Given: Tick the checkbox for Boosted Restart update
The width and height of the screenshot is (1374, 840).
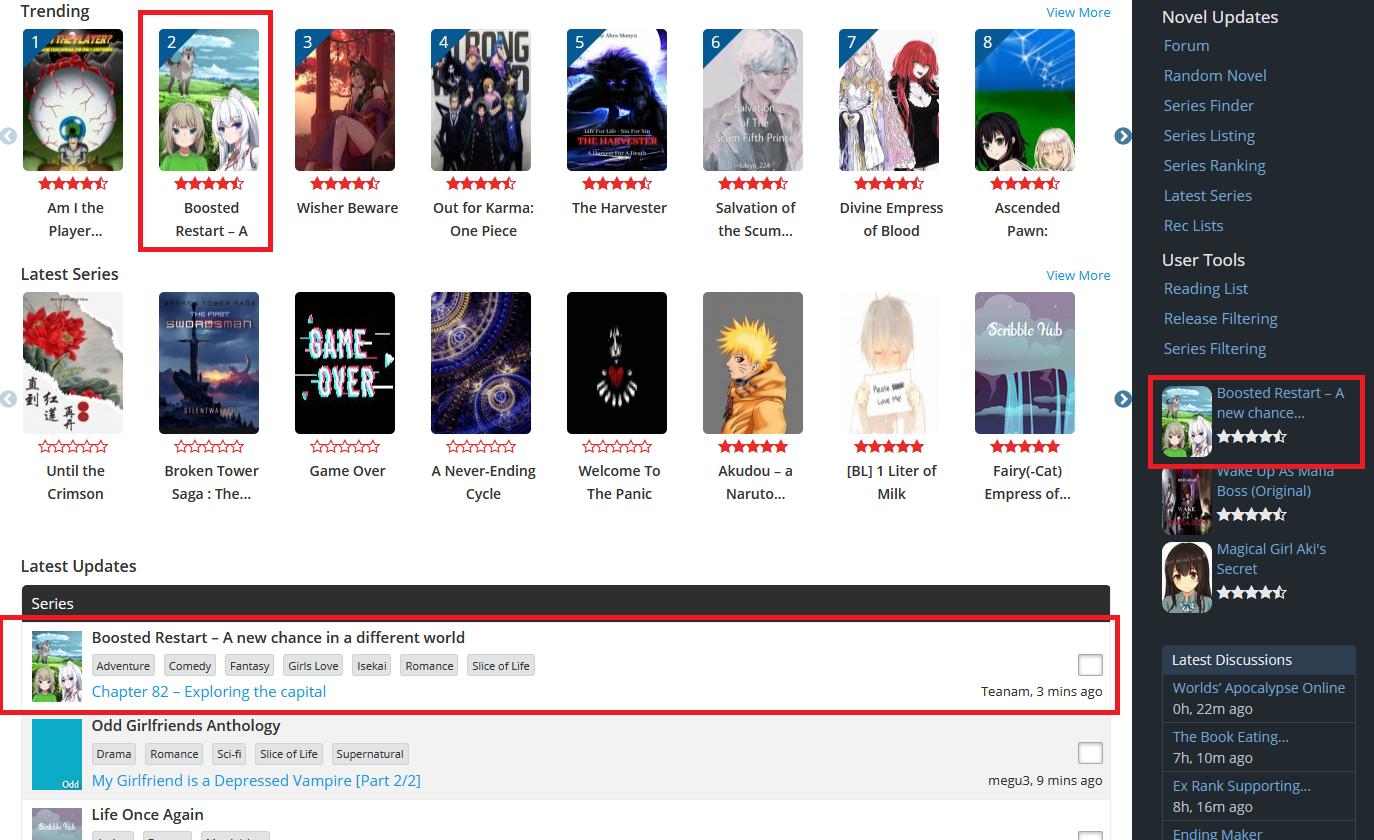Looking at the screenshot, I should click(x=1090, y=665).
